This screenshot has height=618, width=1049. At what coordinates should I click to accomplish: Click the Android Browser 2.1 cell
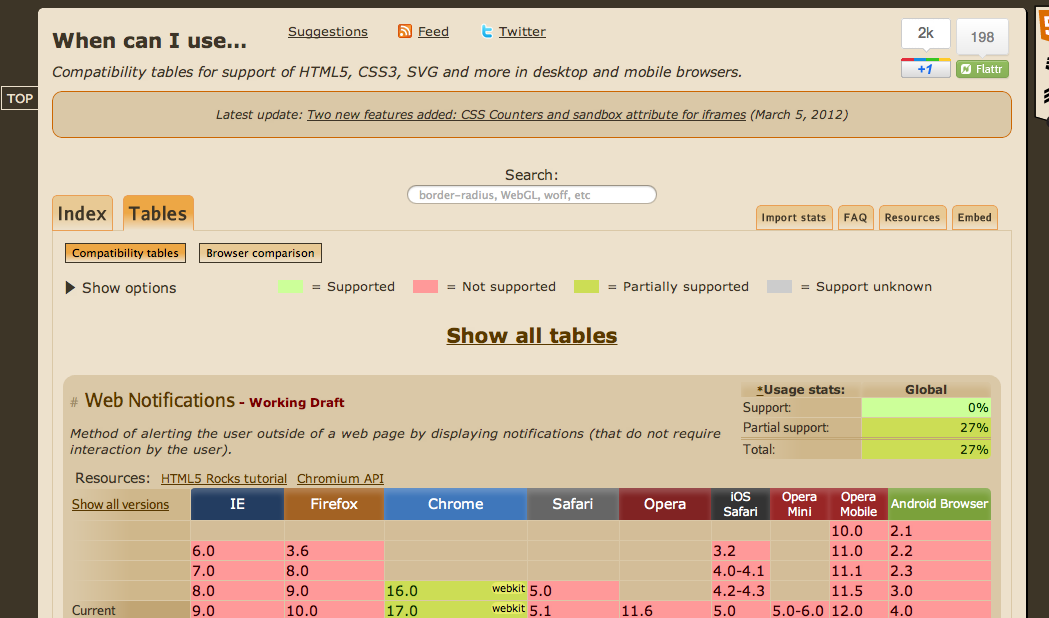(x=939, y=530)
